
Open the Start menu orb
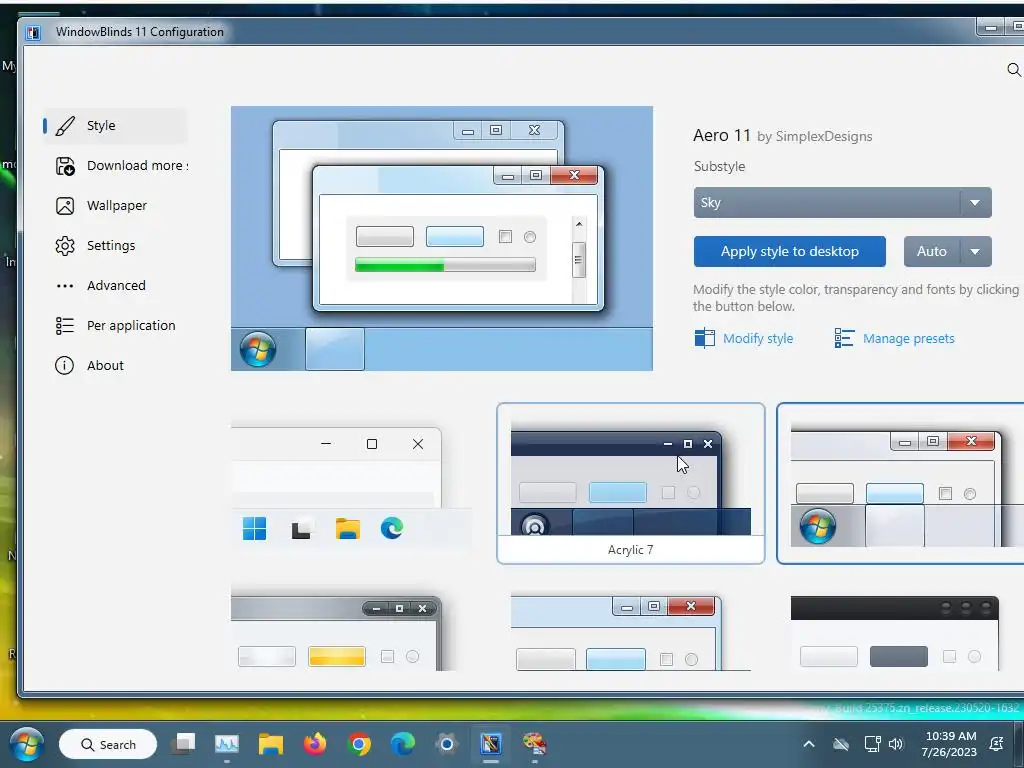(x=27, y=744)
